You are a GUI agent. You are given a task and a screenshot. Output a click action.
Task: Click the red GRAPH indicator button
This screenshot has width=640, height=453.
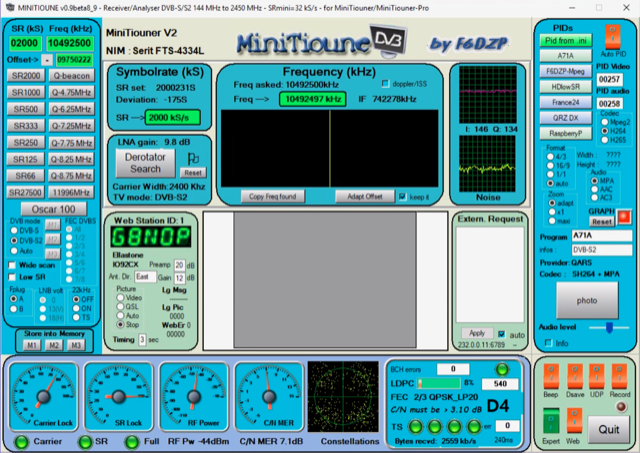(x=624, y=217)
